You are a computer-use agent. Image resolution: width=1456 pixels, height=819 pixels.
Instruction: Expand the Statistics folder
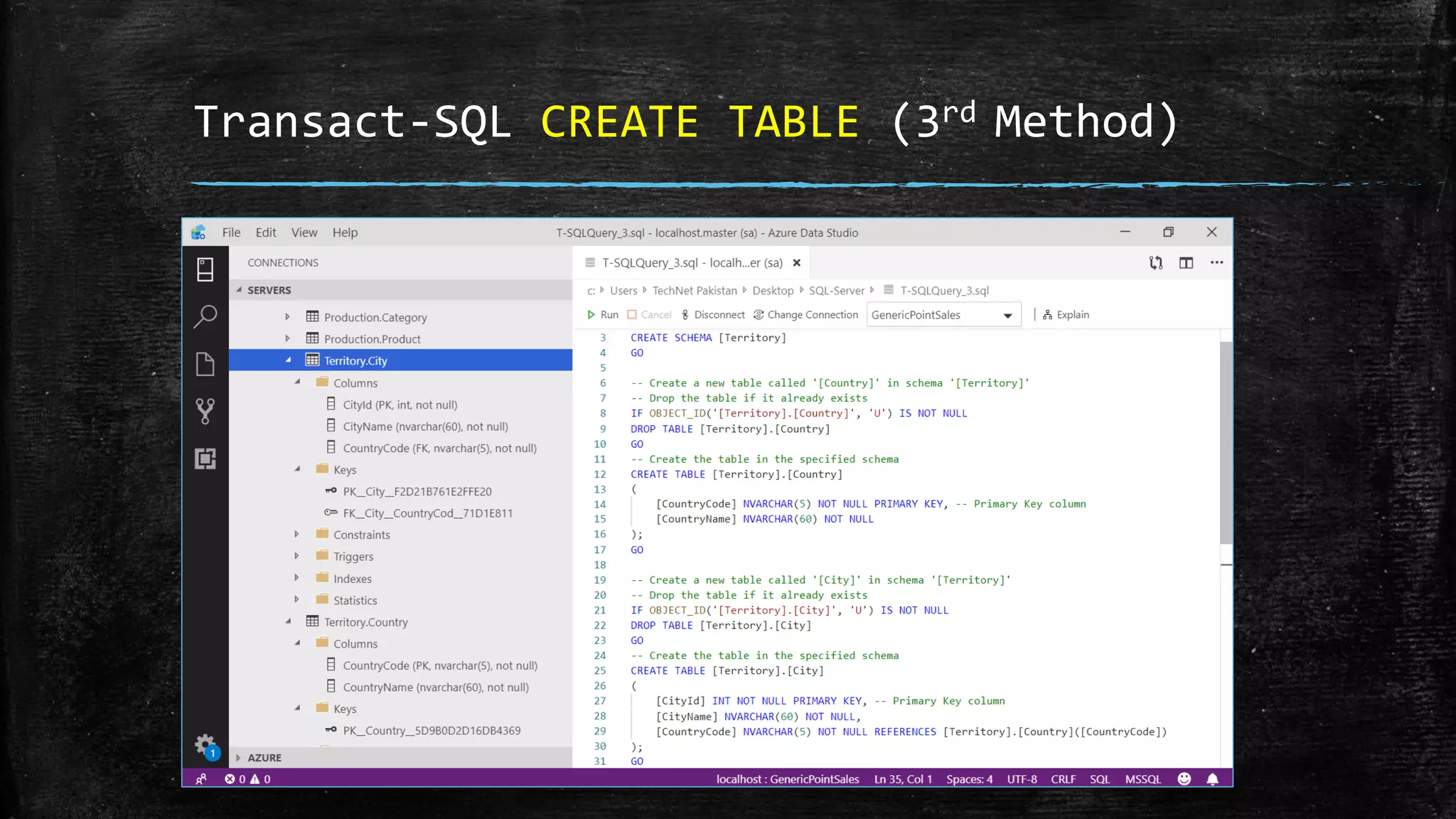[296, 599]
